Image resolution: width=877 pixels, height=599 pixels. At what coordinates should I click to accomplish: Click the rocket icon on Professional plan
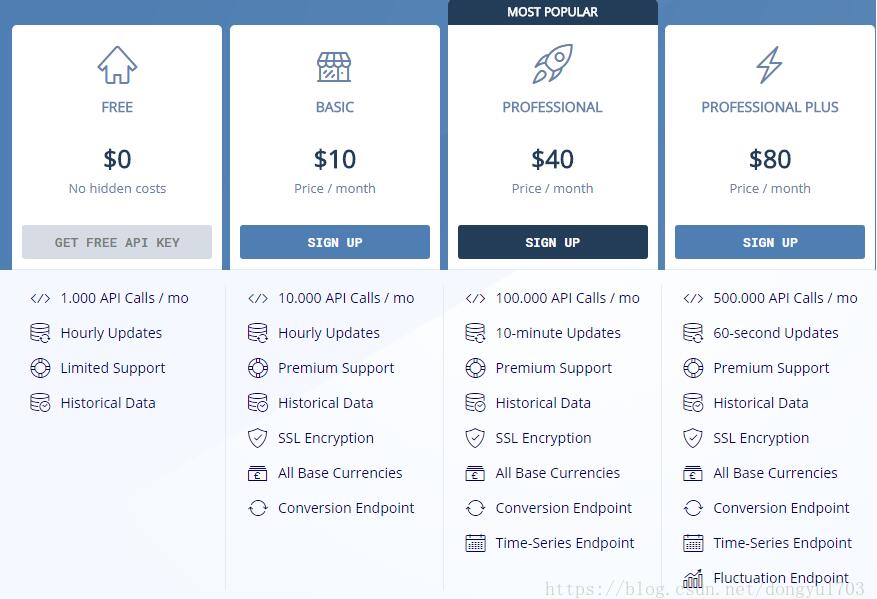[x=552, y=65]
